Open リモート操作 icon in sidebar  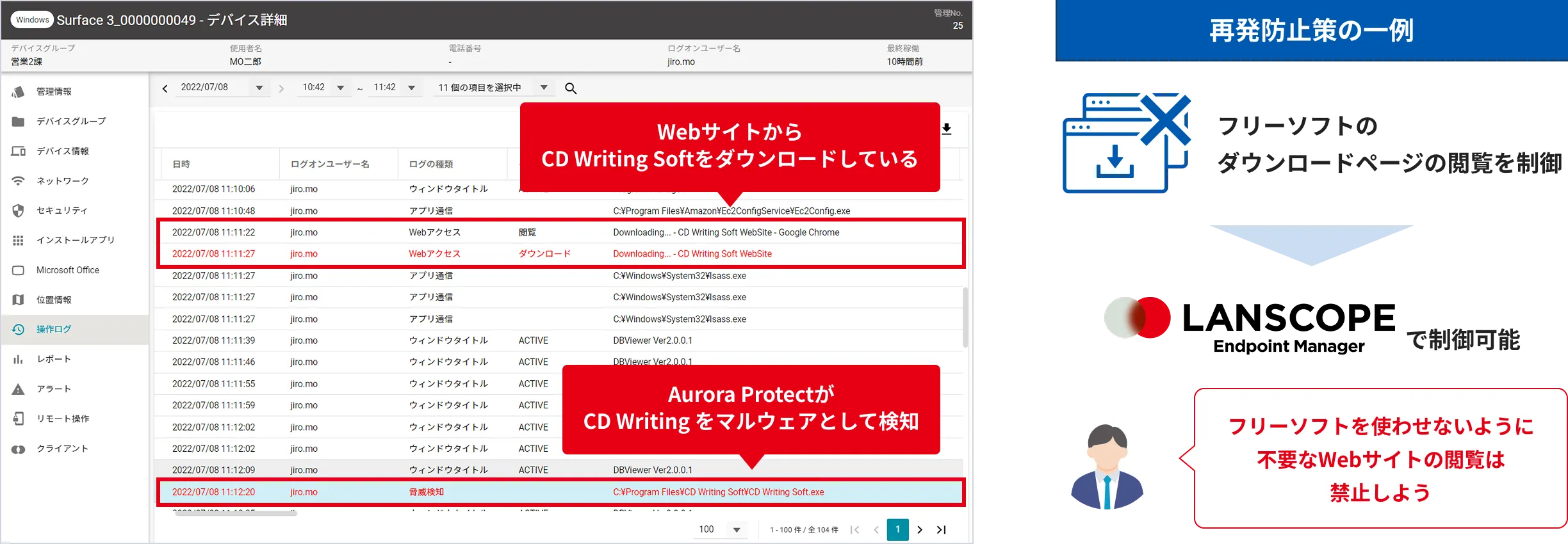[18, 419]
